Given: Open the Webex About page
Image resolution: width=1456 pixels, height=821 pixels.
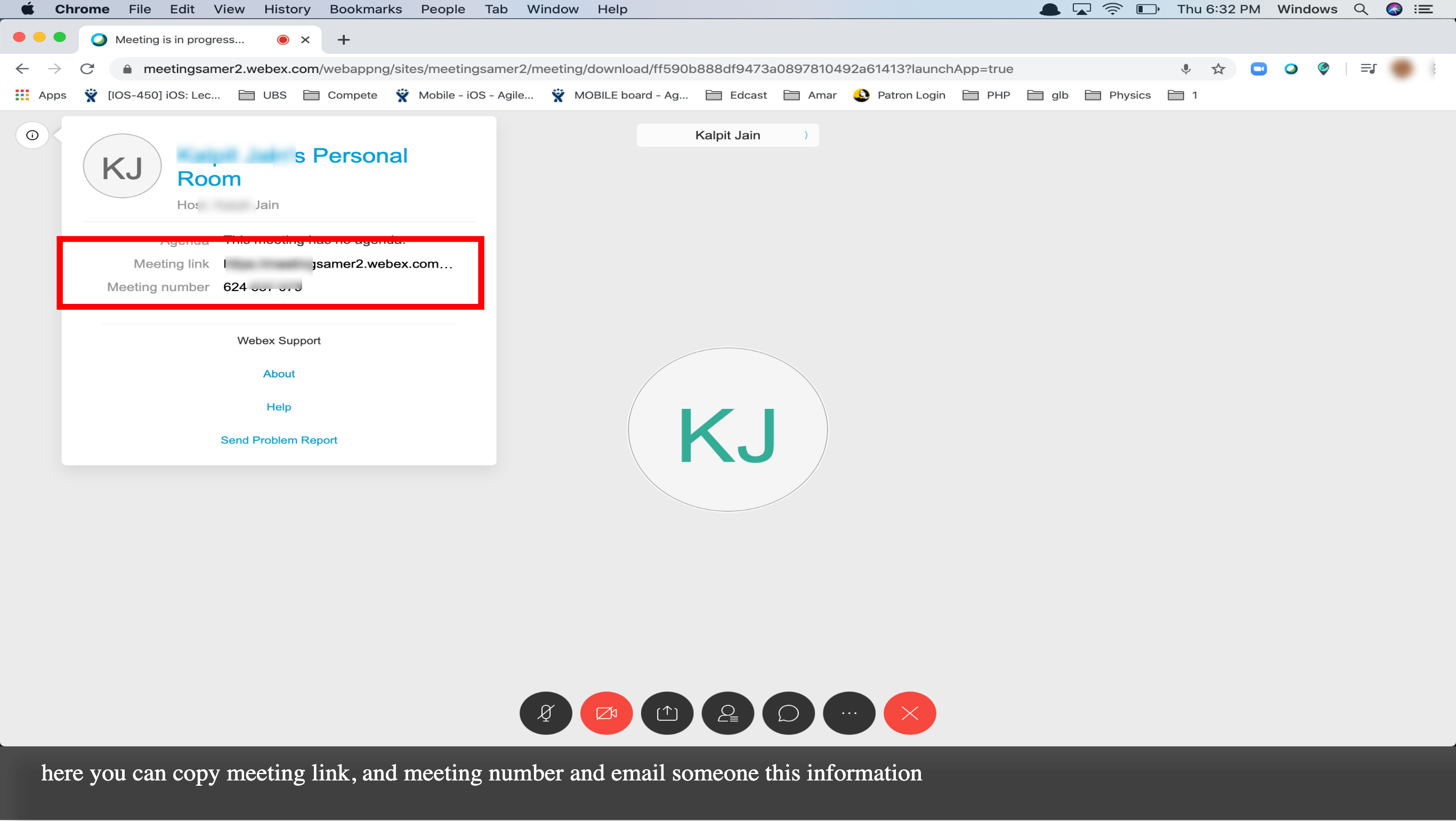Looking at the screenshot, I should [x=279, y=373].
